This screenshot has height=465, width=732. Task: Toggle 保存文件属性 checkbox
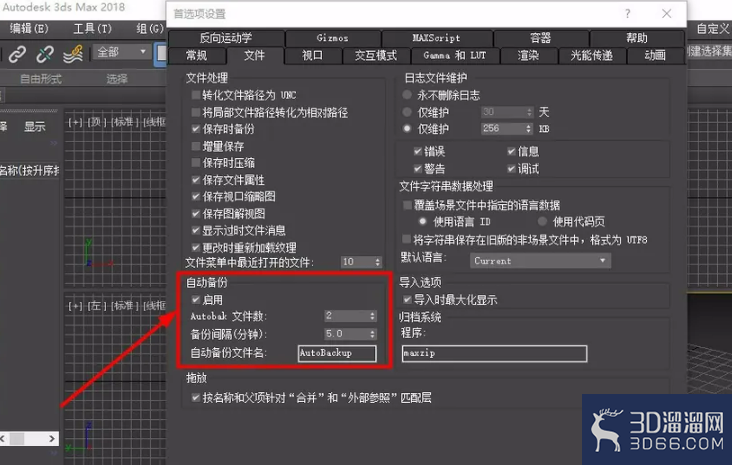coord(196,180)
